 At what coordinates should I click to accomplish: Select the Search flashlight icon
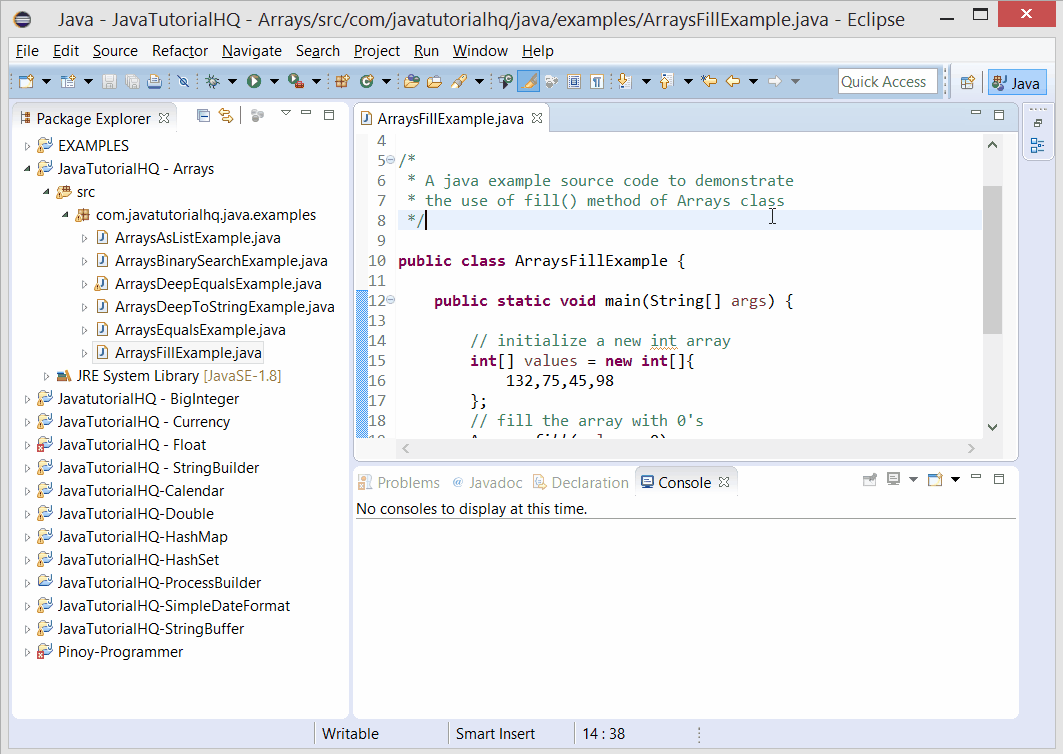click(459, 79)
